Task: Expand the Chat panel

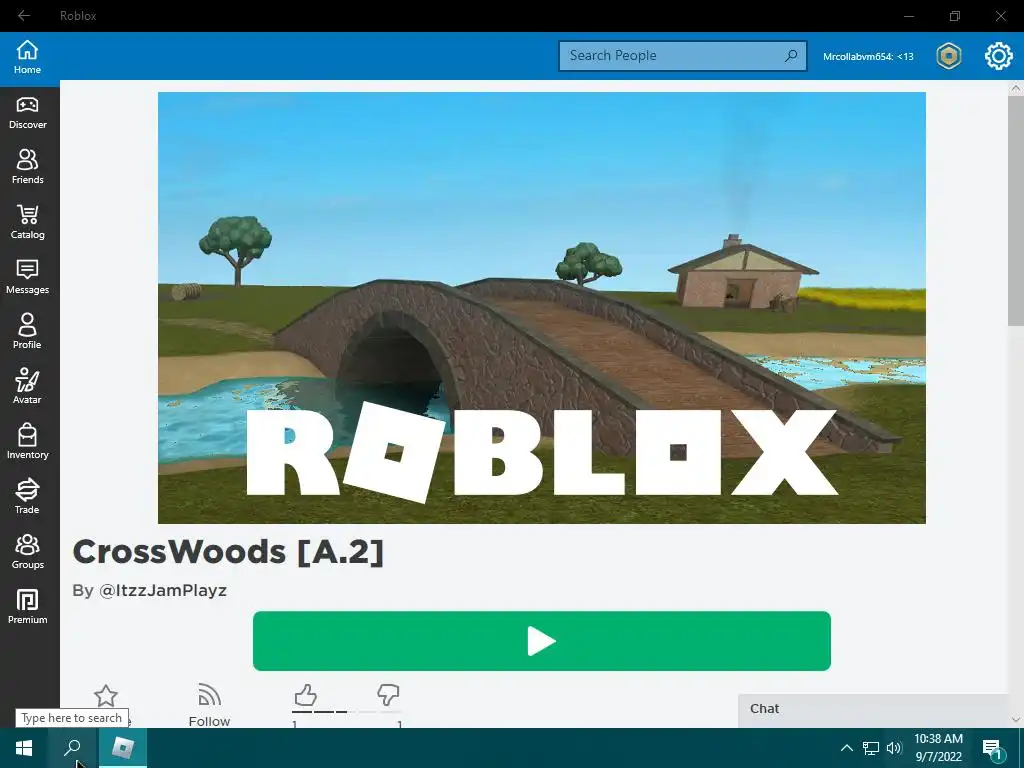Action: pos(874,709)
